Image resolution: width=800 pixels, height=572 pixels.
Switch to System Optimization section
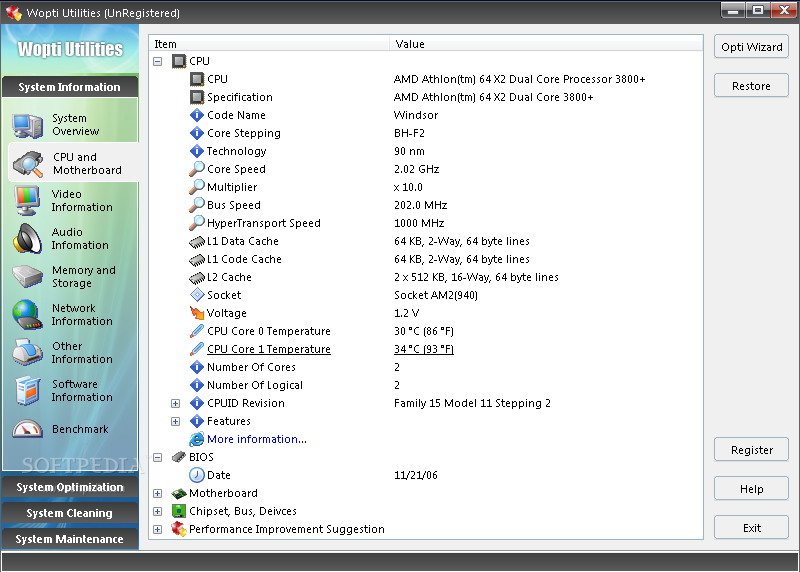click(x=70, y=487)
